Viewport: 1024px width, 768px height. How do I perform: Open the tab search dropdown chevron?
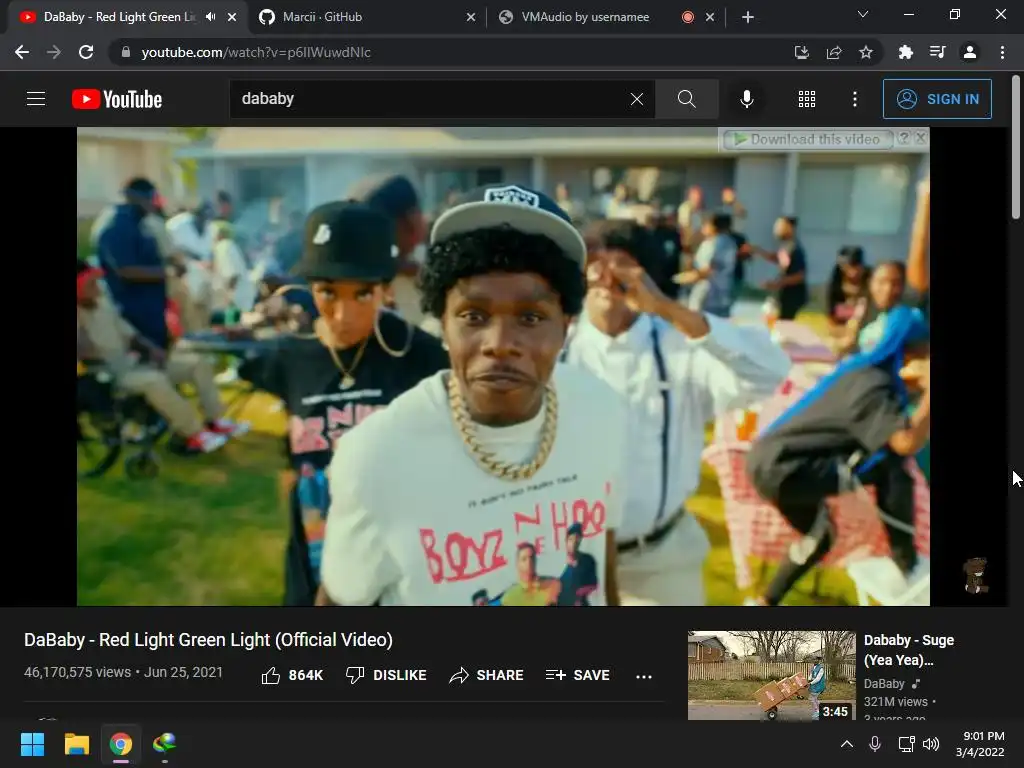pyautogui.click(x=863, y=14)
